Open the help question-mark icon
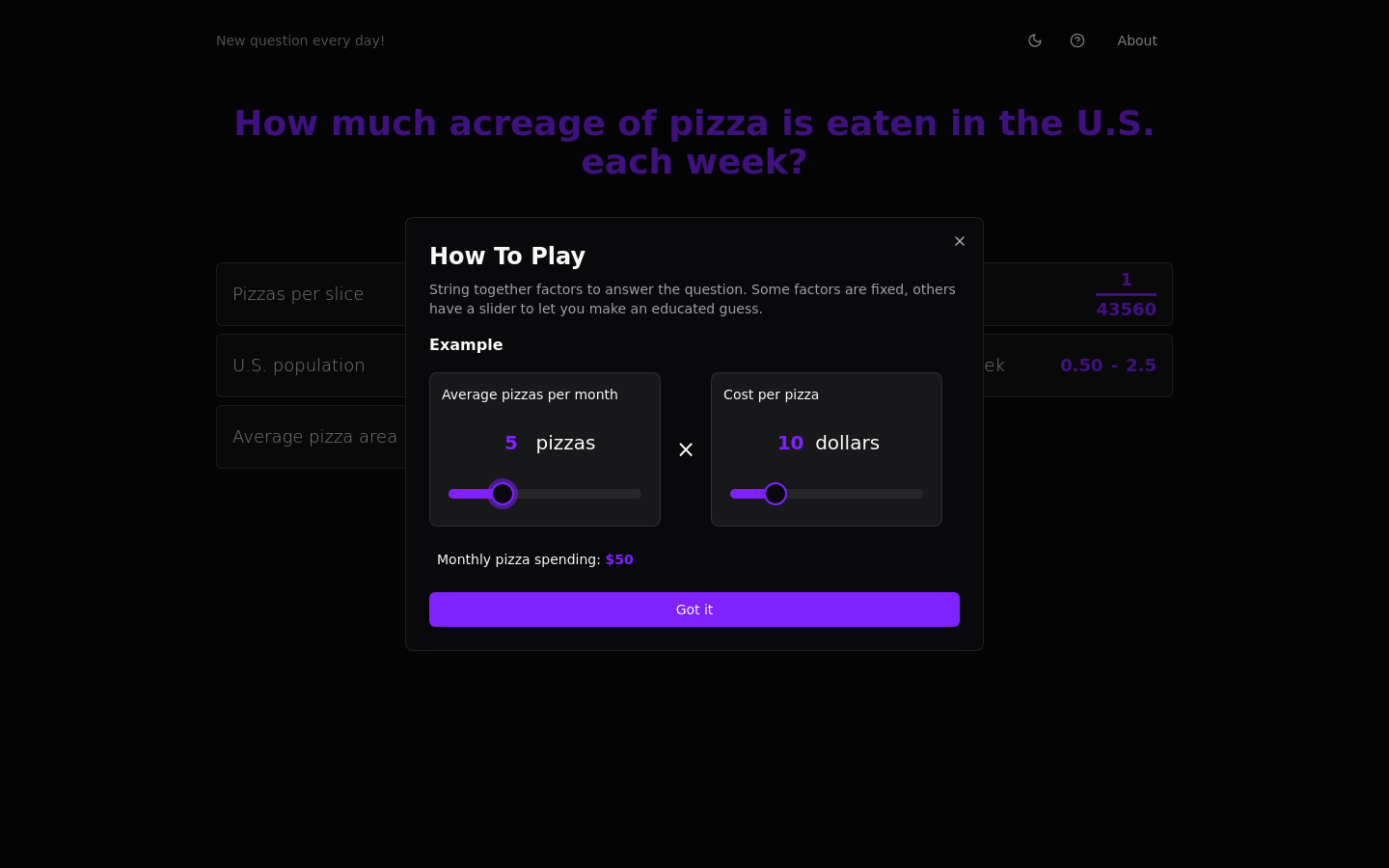Screen dimensions: 1389x868 coord(1077,41)
